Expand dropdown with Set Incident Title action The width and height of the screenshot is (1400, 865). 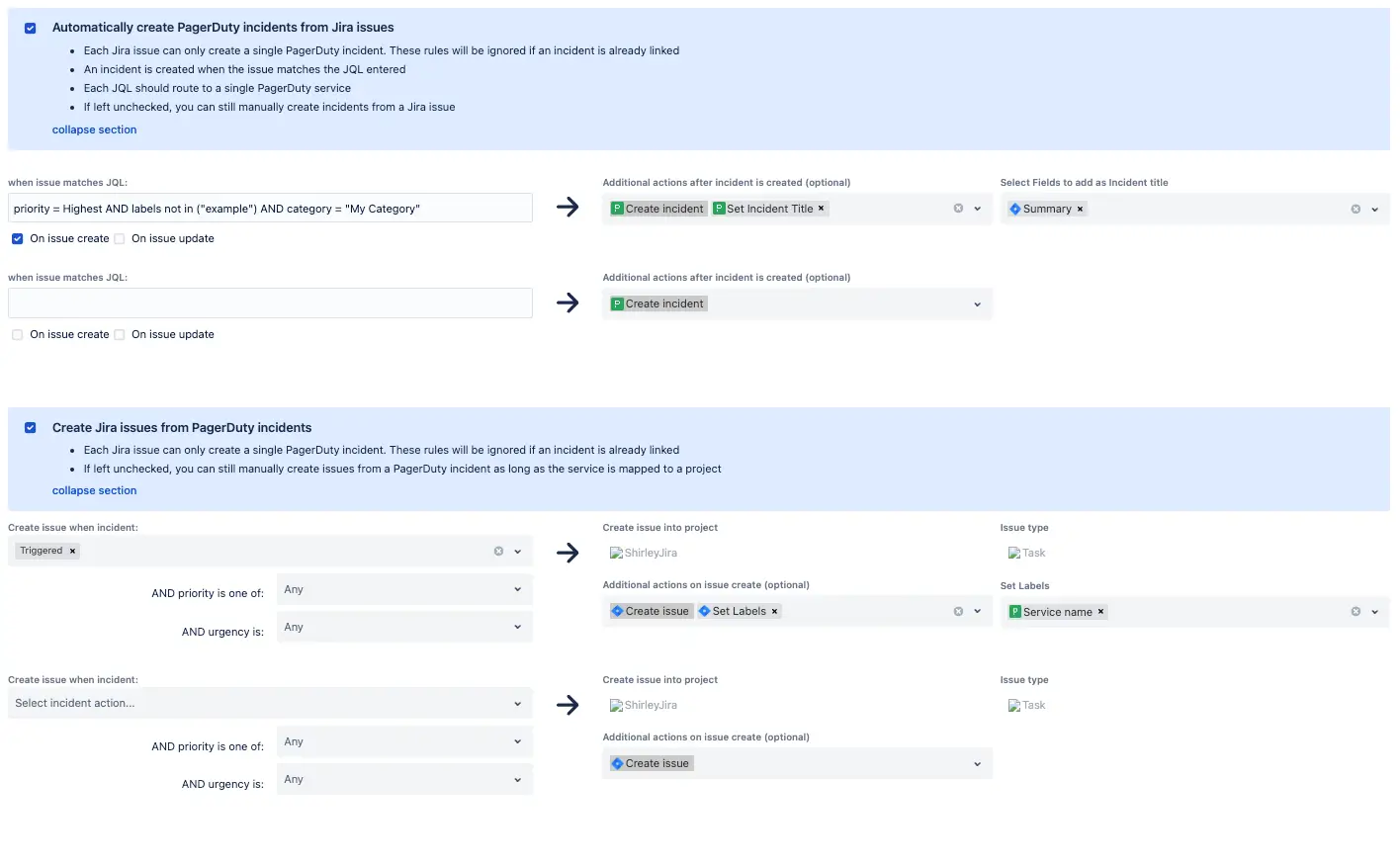point(978,209)
